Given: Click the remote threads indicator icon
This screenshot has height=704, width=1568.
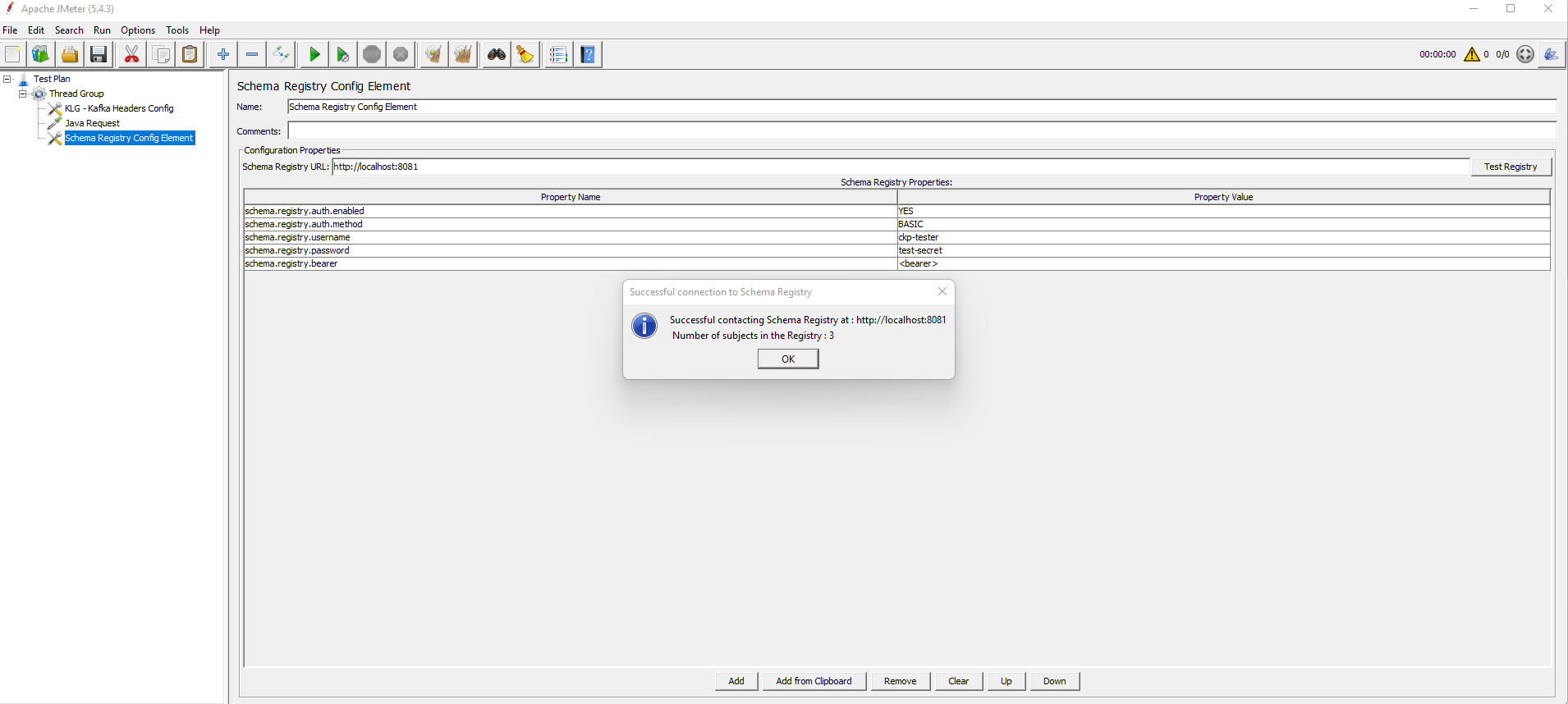Looking at the screenshot, I should tap(1525, 54).
